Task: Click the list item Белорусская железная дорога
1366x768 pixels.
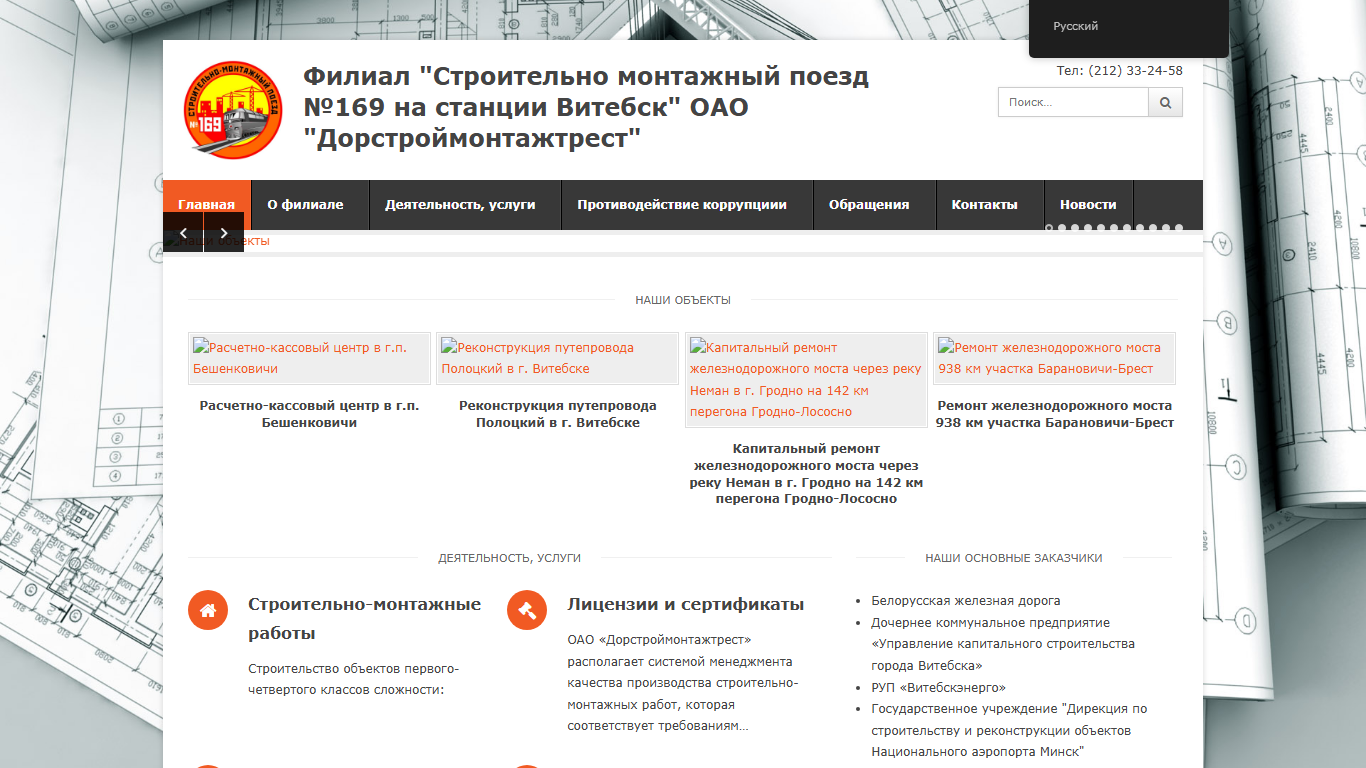Action: tap(966, 601)
